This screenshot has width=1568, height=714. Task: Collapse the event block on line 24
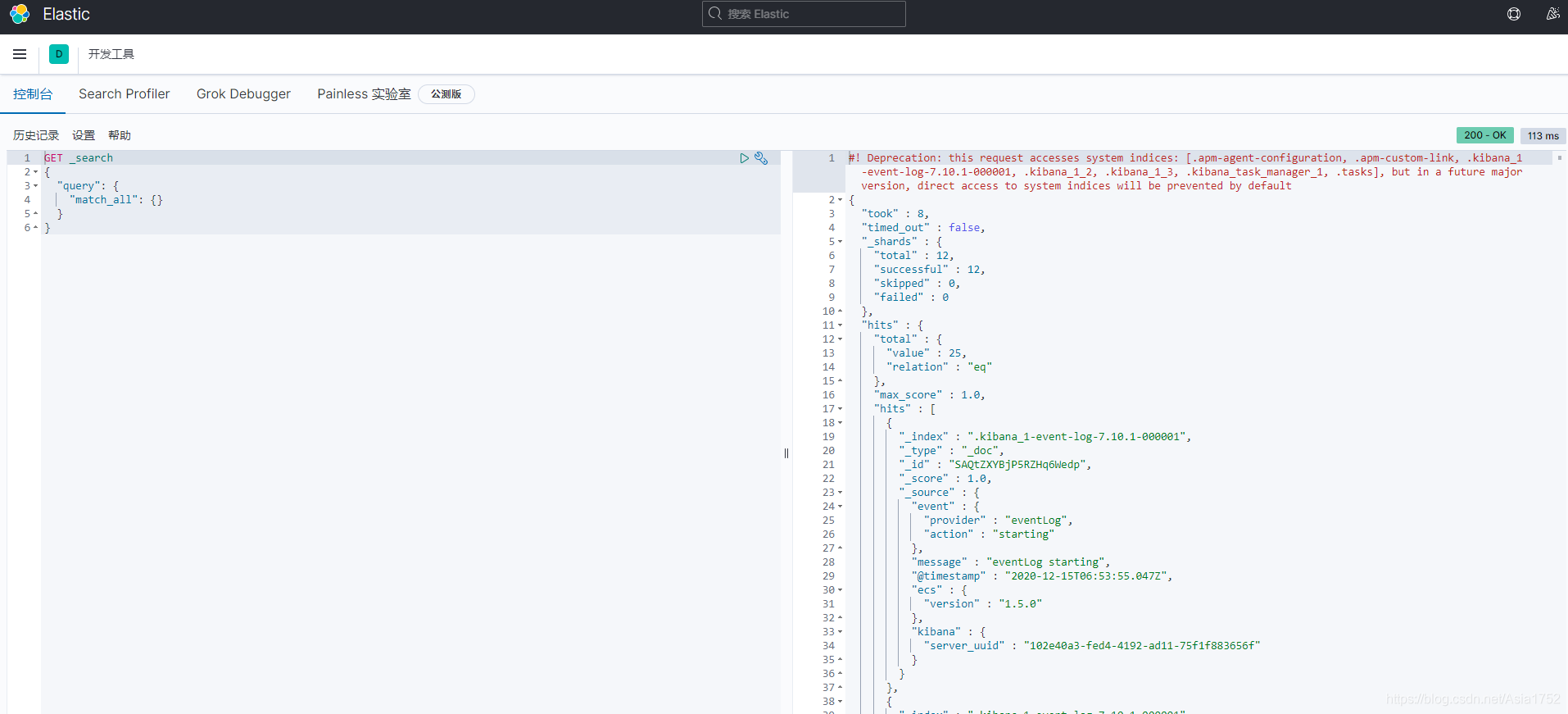coord(840,507)
